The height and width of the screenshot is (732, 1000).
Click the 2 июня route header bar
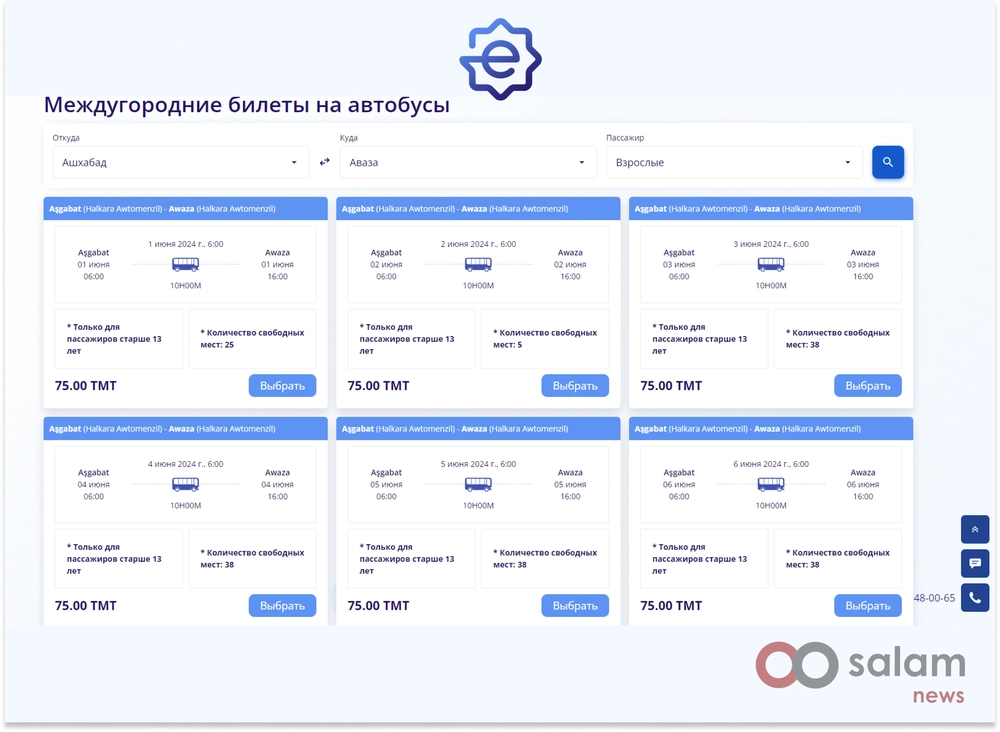(x=478, y=209)
